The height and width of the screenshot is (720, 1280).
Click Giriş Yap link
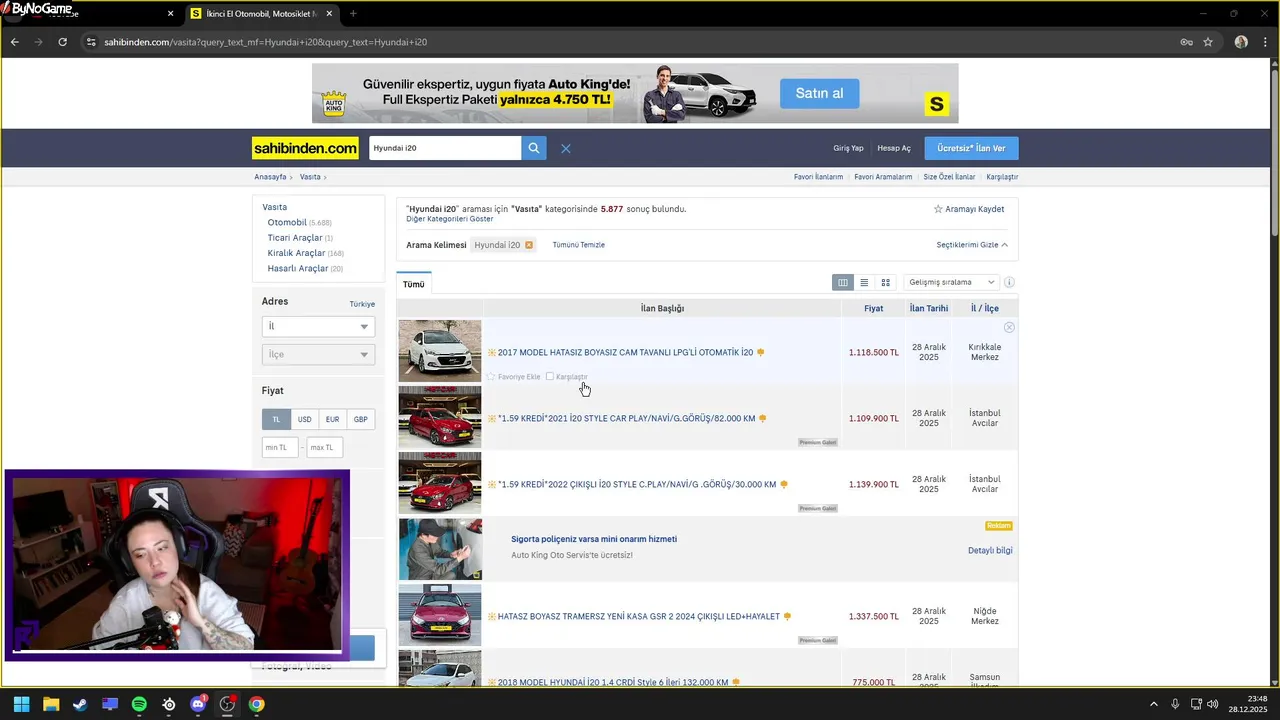click(x=848, y=148)
